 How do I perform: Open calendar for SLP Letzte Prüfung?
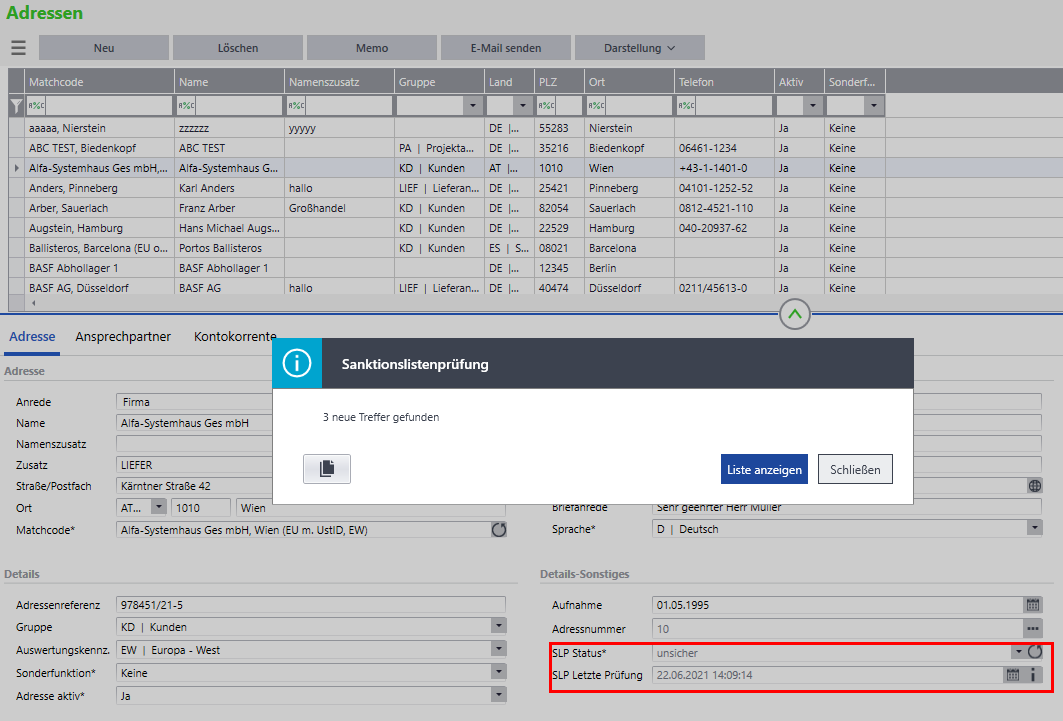tap(1013, 675)
